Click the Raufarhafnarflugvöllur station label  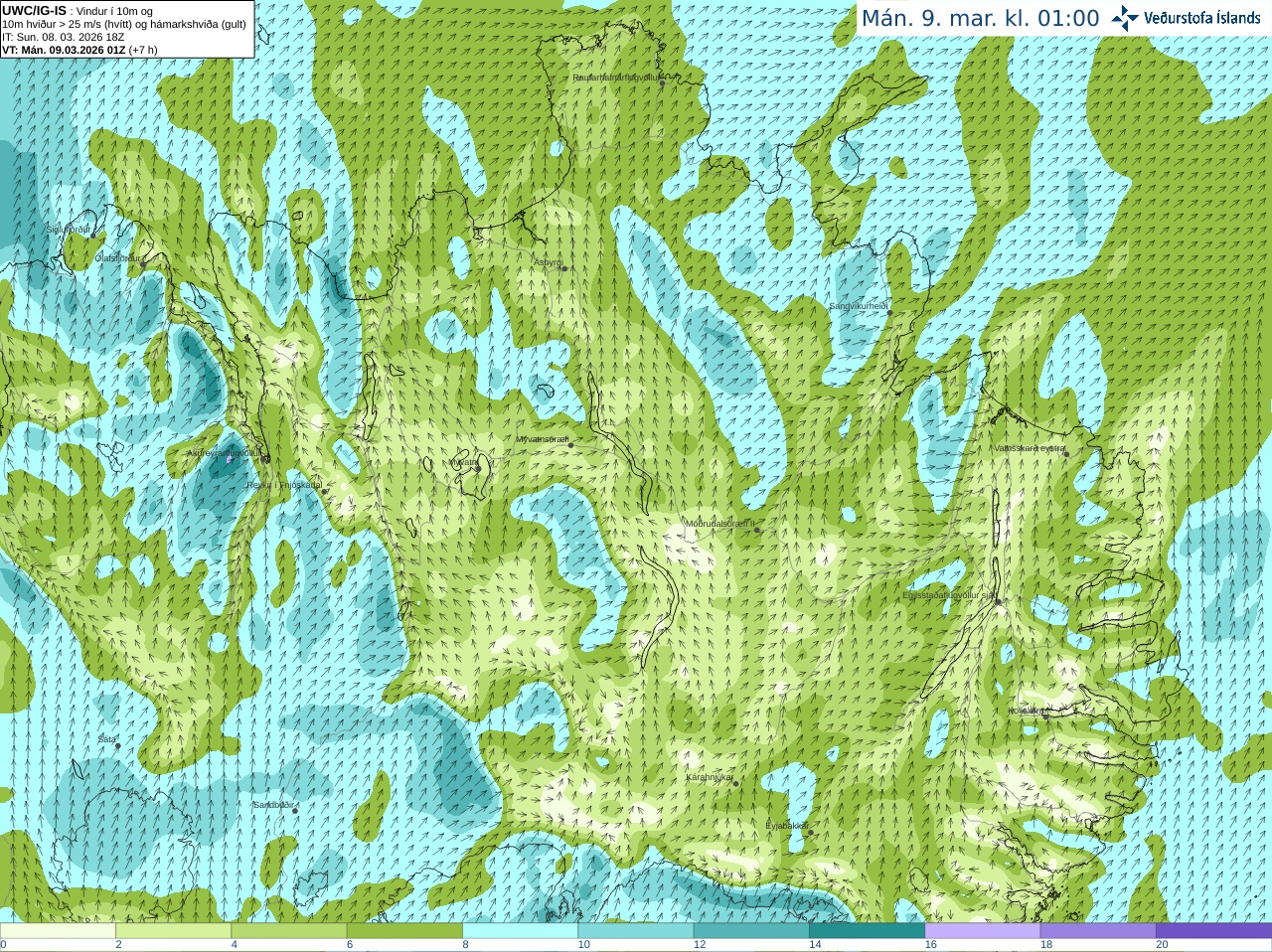pyautogui.click(x=616, y=78)
